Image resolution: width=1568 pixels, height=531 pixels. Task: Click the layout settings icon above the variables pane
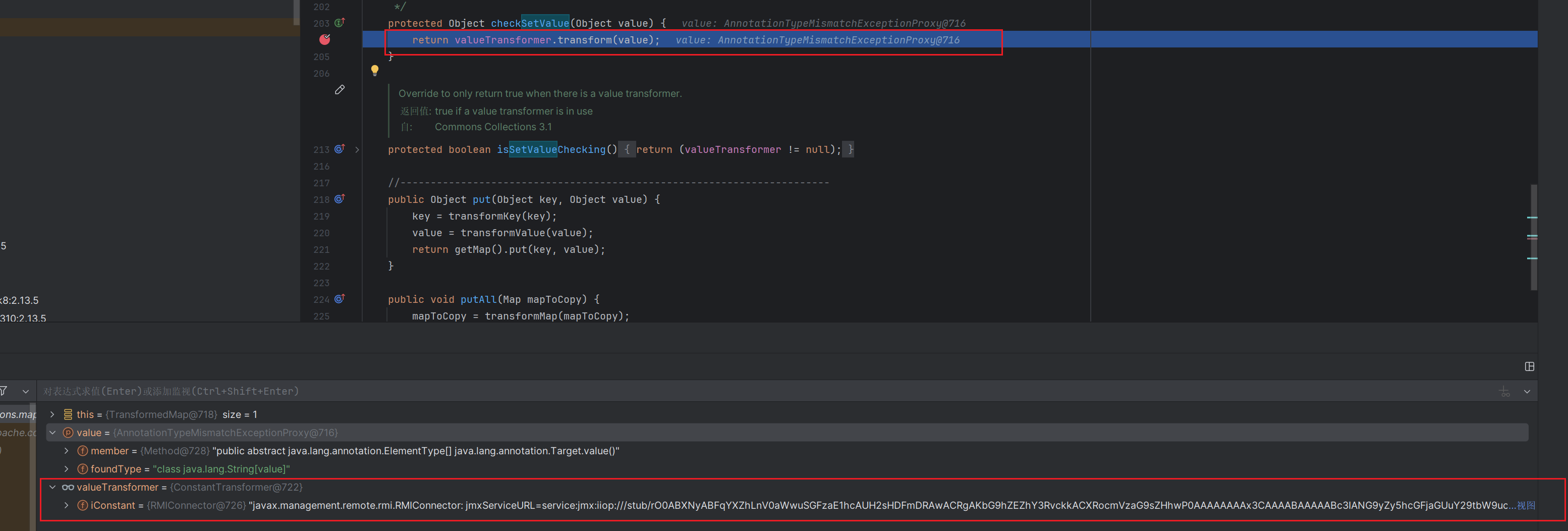tap(1530, 366)
